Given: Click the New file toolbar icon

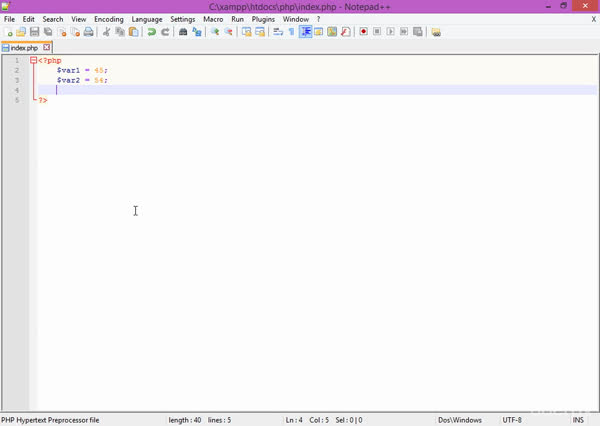Looking at the screenshot, I should click(x=9, y=32).
